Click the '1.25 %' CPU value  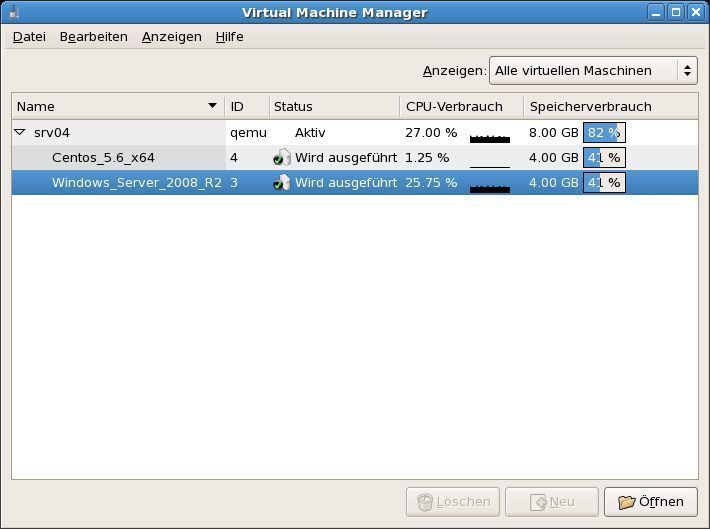click(x=427, y=158)
